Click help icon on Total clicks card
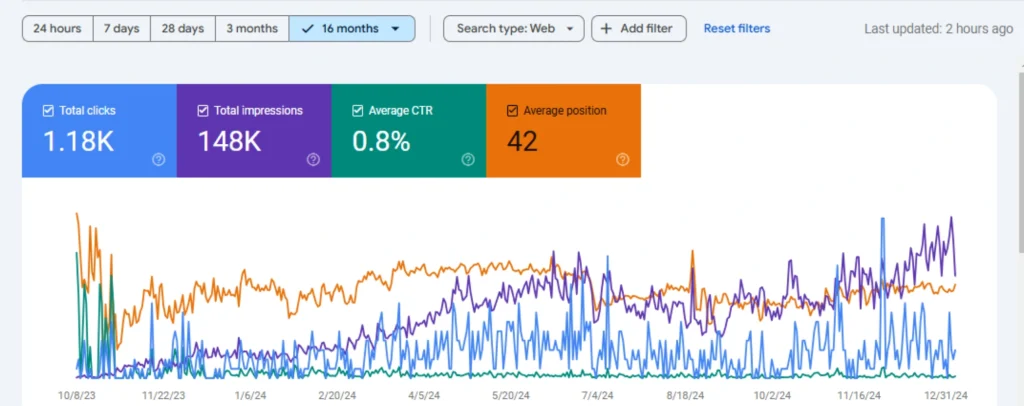Screen dimensions: 1024x406 tap(158, 159)
